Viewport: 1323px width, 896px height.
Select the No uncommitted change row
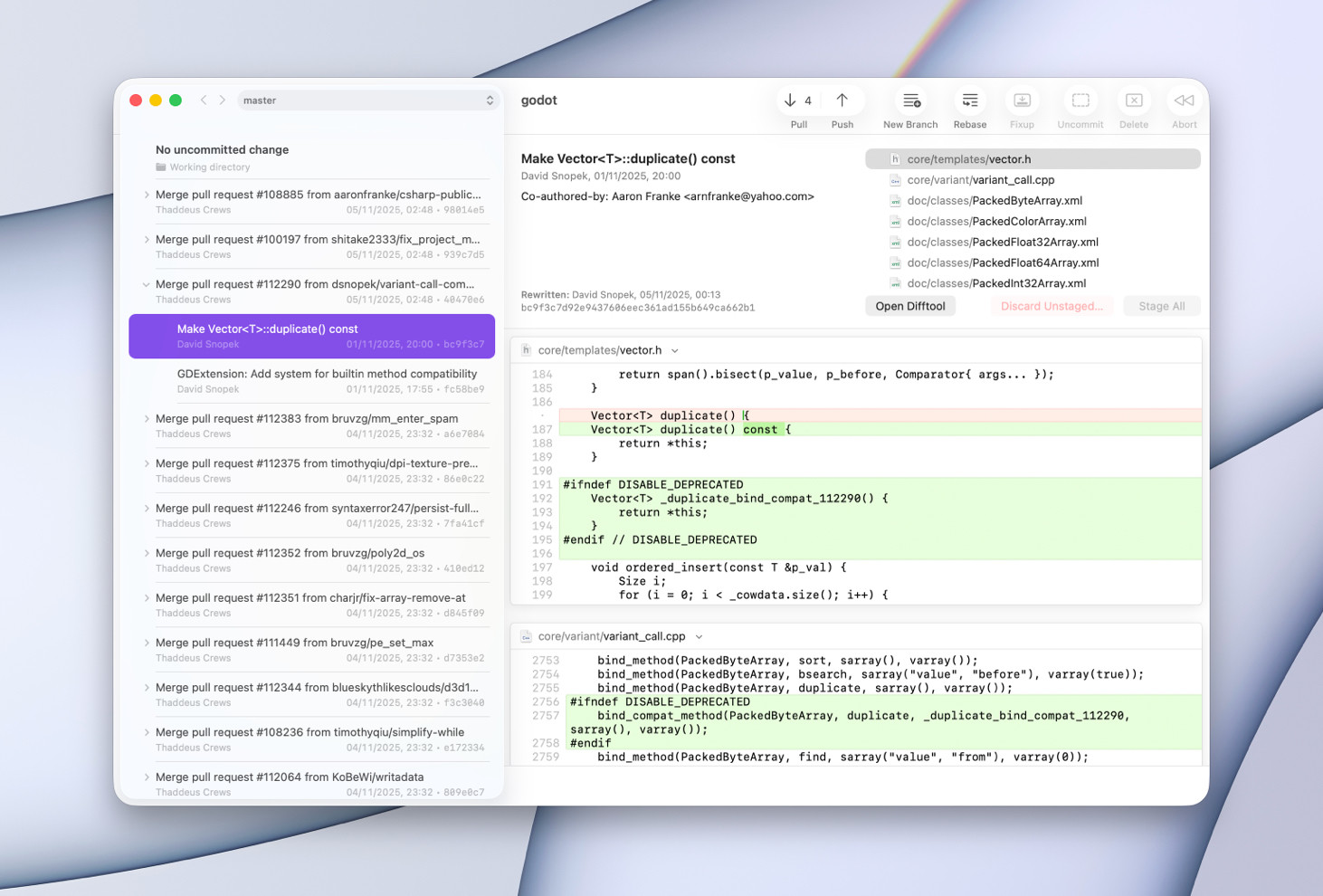tap(312, 157)
